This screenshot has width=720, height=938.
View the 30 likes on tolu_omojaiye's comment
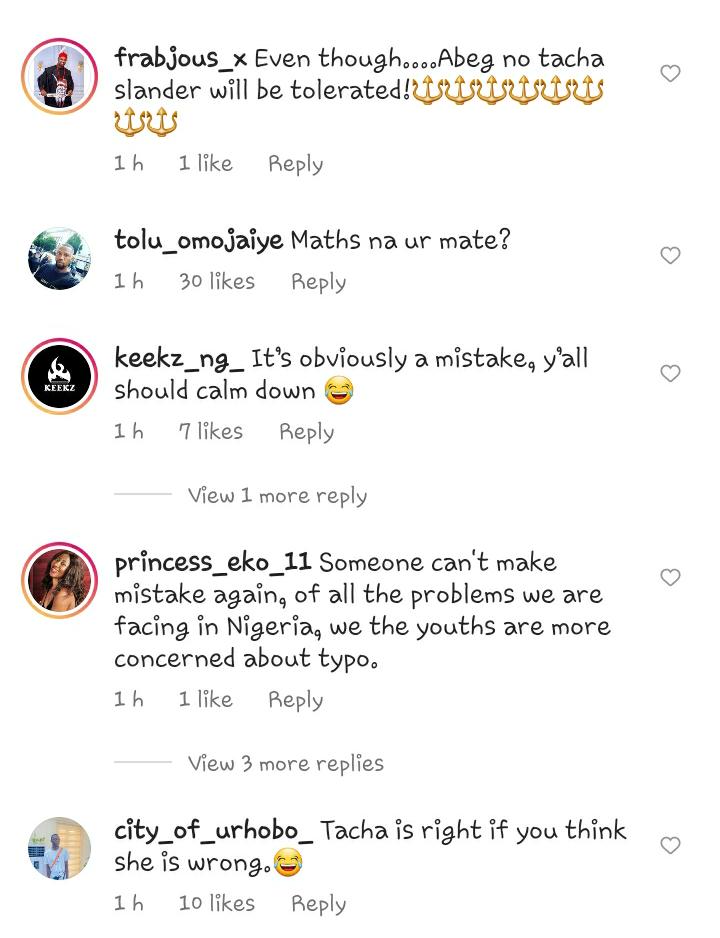[217, 282]
